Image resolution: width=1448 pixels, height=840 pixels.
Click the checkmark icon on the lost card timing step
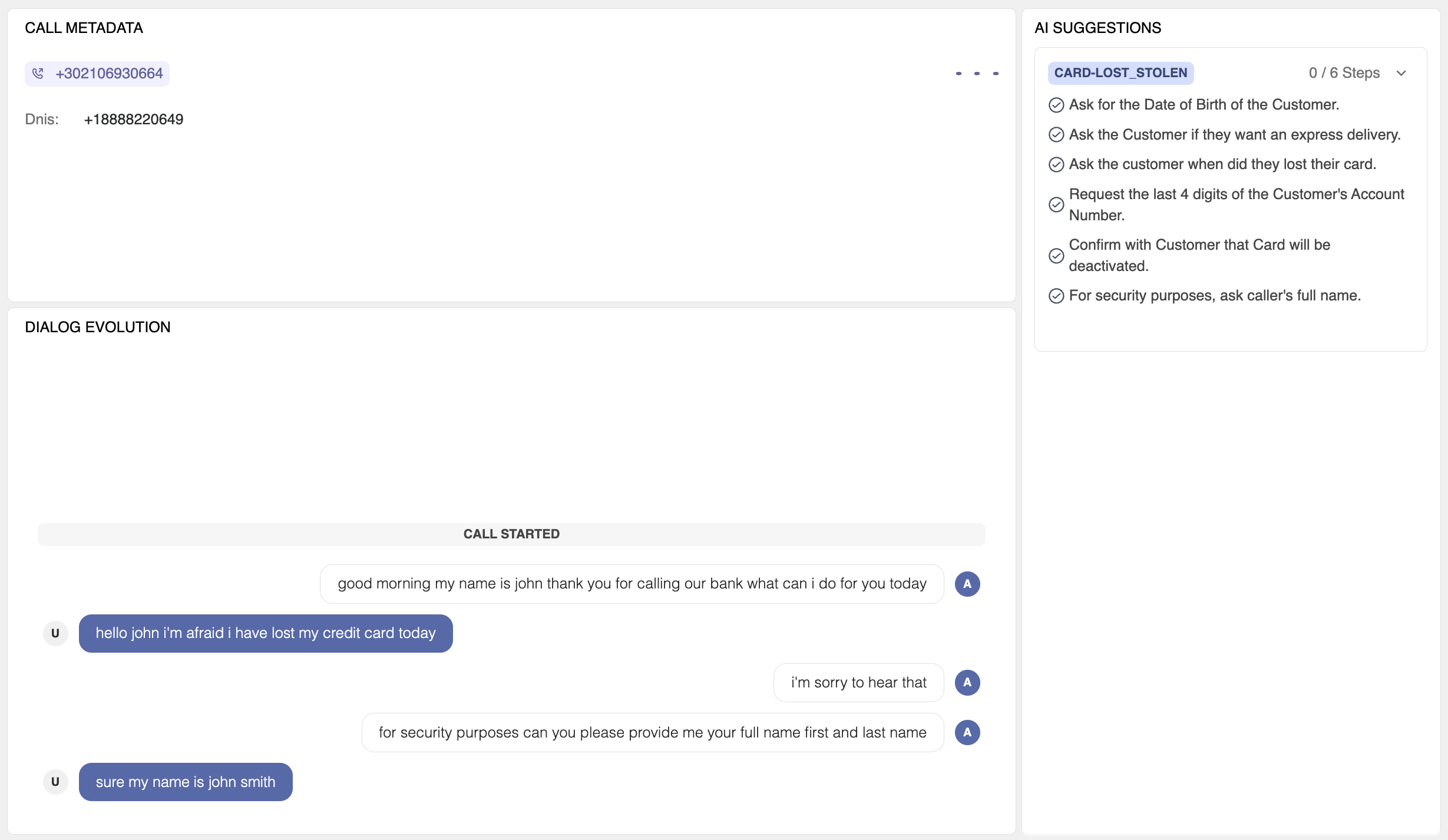click(1056, 164)
